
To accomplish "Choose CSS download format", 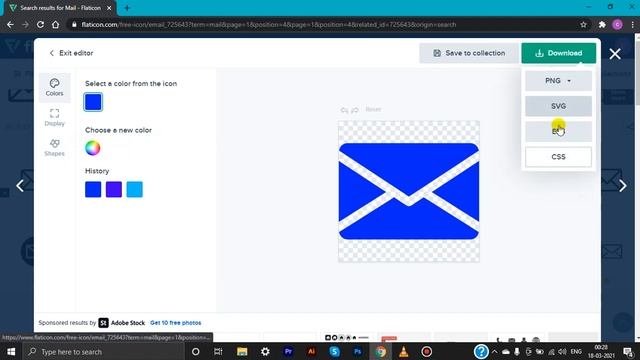I will tap(558, 157).
